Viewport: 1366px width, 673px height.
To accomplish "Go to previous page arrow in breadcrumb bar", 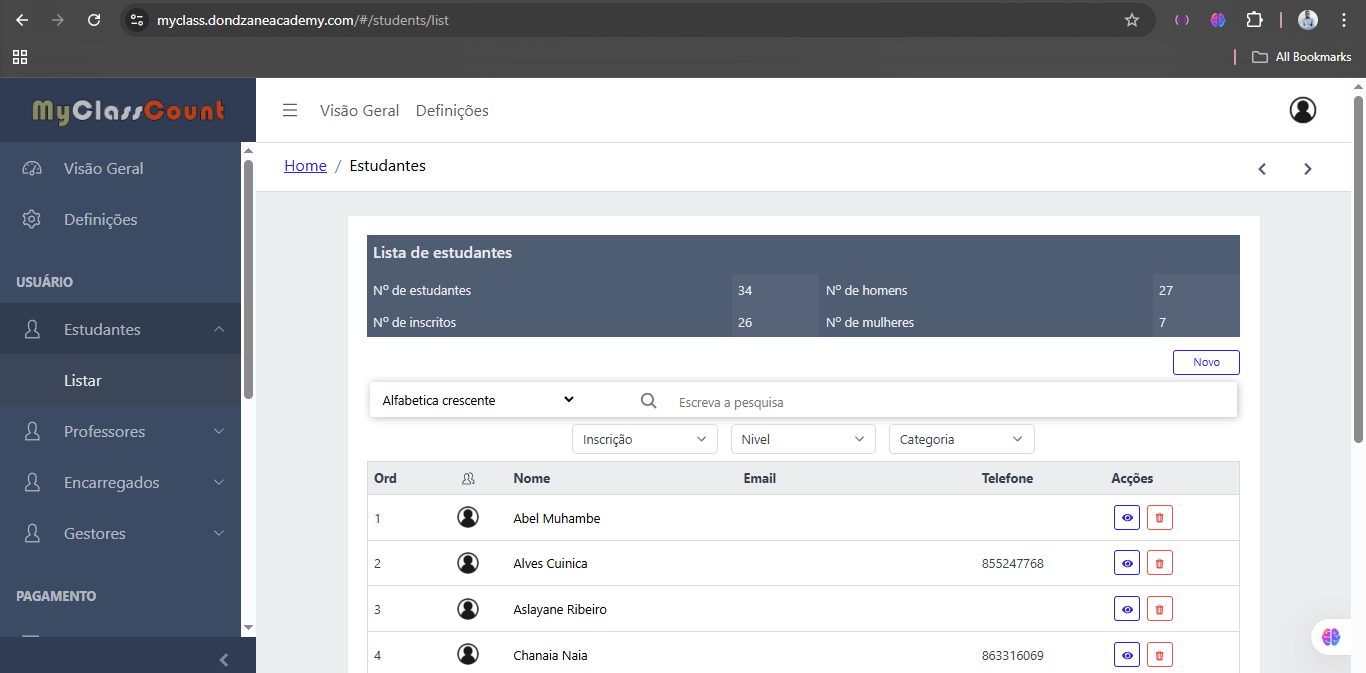I will (x=1262, y=169).
